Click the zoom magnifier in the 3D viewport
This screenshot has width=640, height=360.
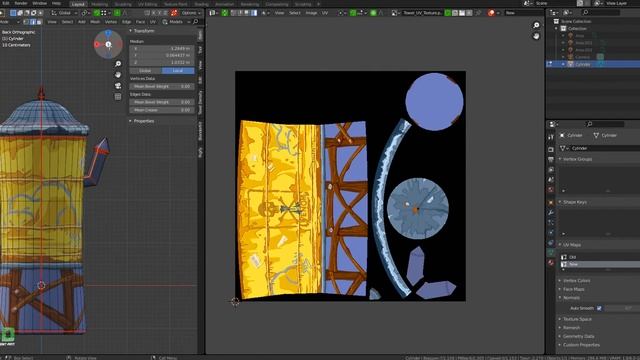click(118, 64)
